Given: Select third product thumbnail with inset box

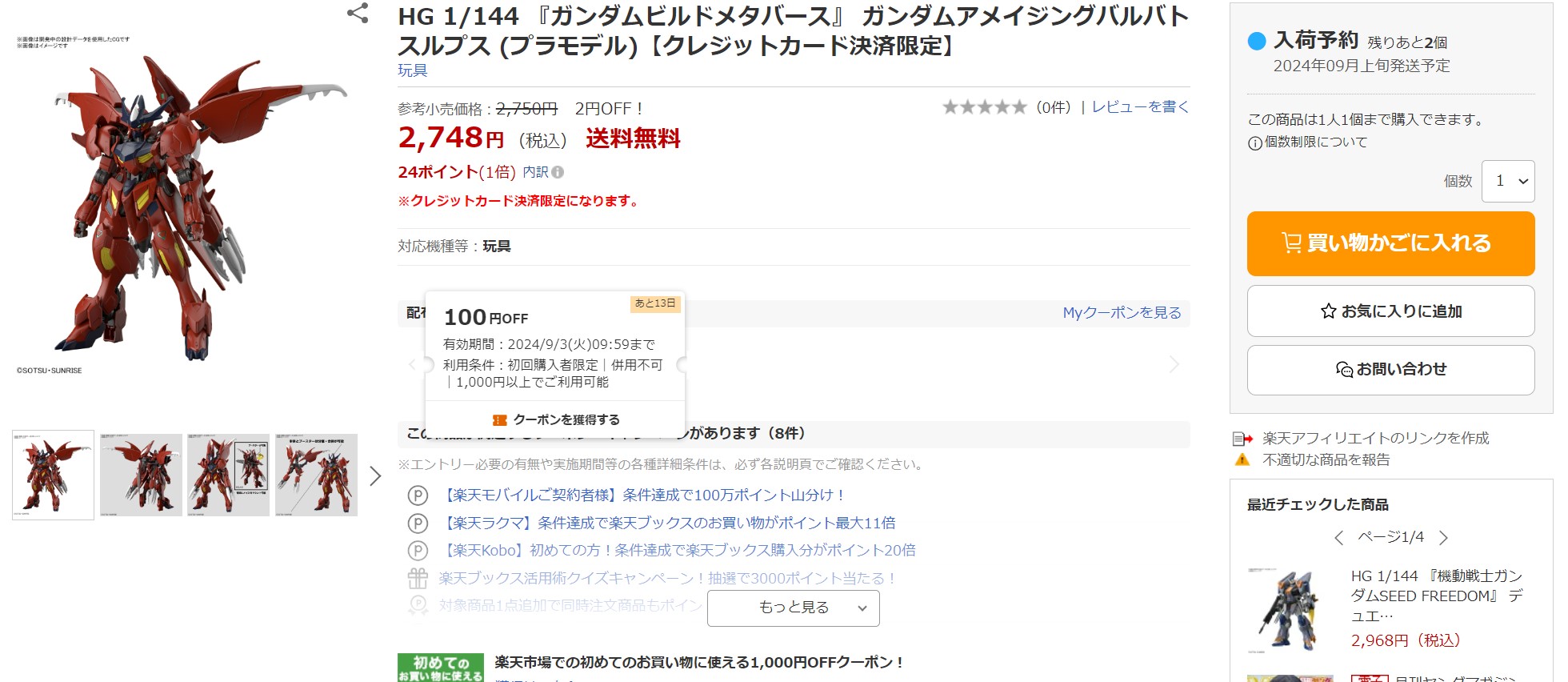Looking at the screenshot, I should [x=229, y=475].
